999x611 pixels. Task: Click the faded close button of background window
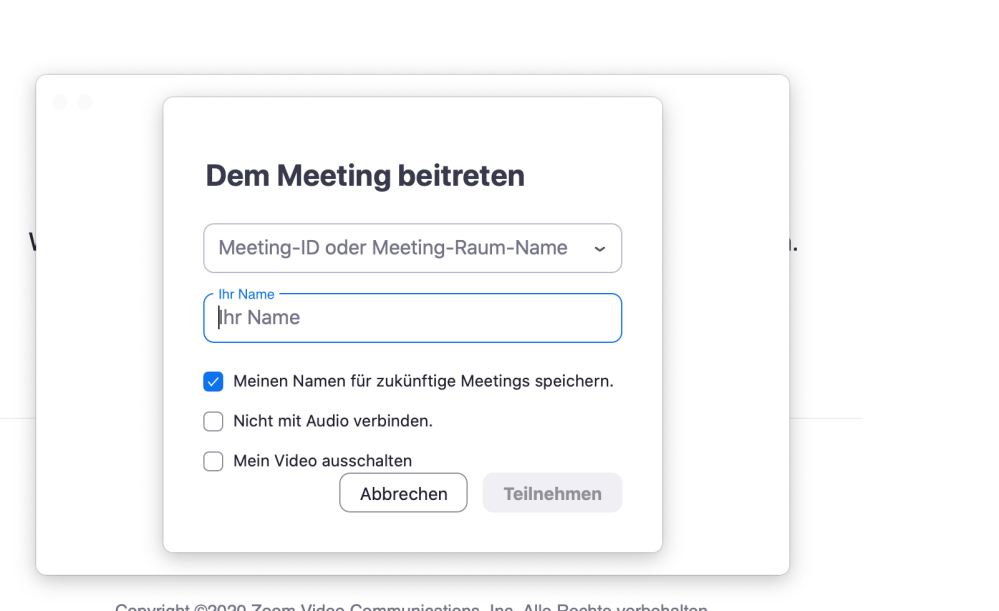tap(60, 102)
